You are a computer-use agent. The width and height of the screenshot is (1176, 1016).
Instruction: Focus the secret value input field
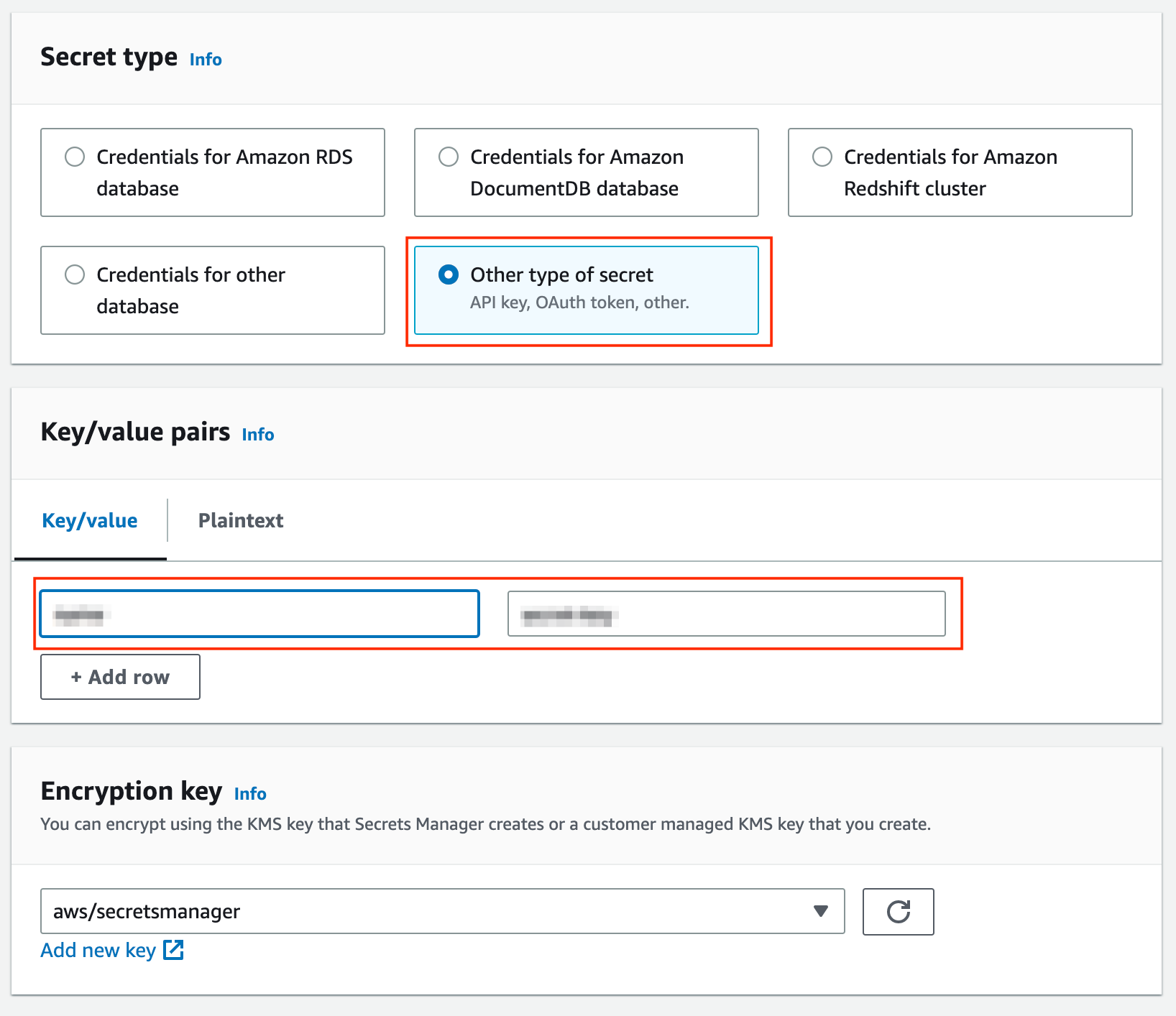pyautogui.click(x=726, y=614)
